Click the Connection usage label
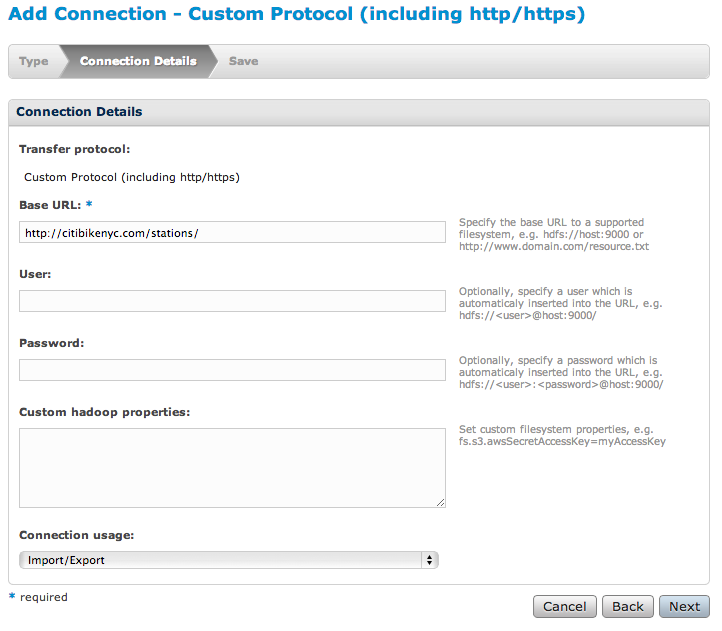This screenshot has height=631, width=722. [76, 535]
